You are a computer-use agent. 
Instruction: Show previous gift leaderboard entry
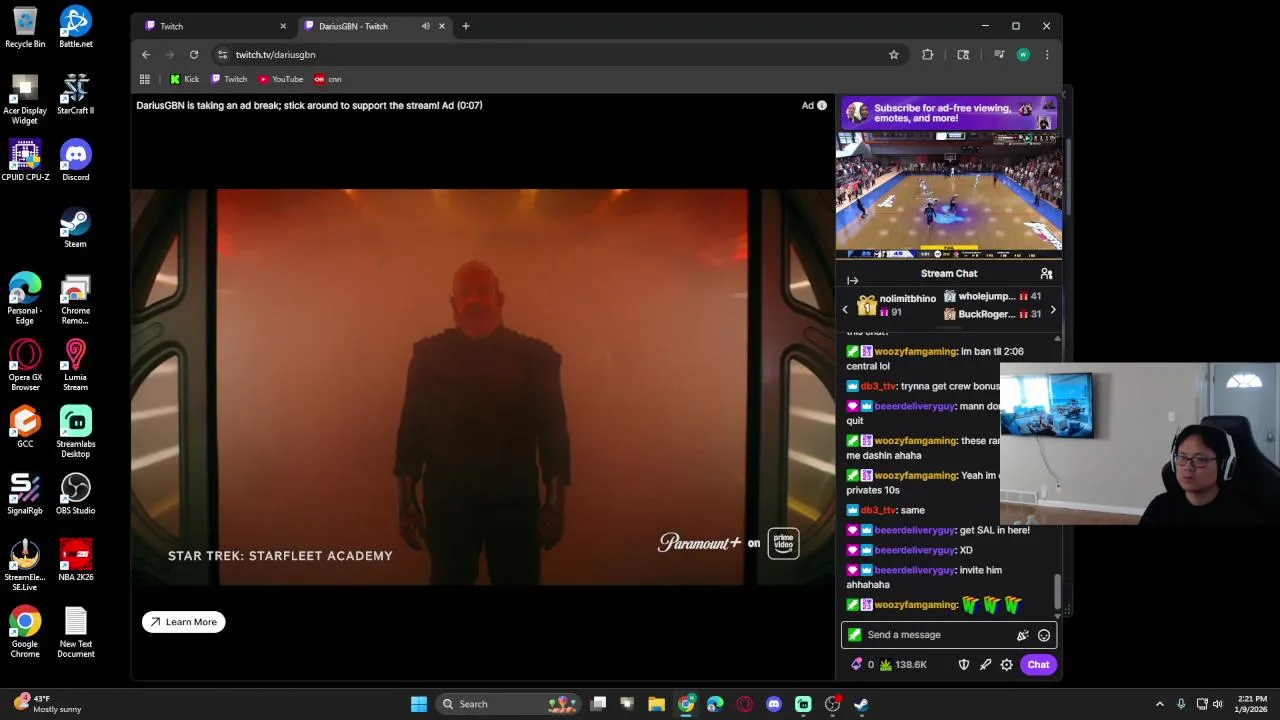pyautogui.click(x=845, y=310)
